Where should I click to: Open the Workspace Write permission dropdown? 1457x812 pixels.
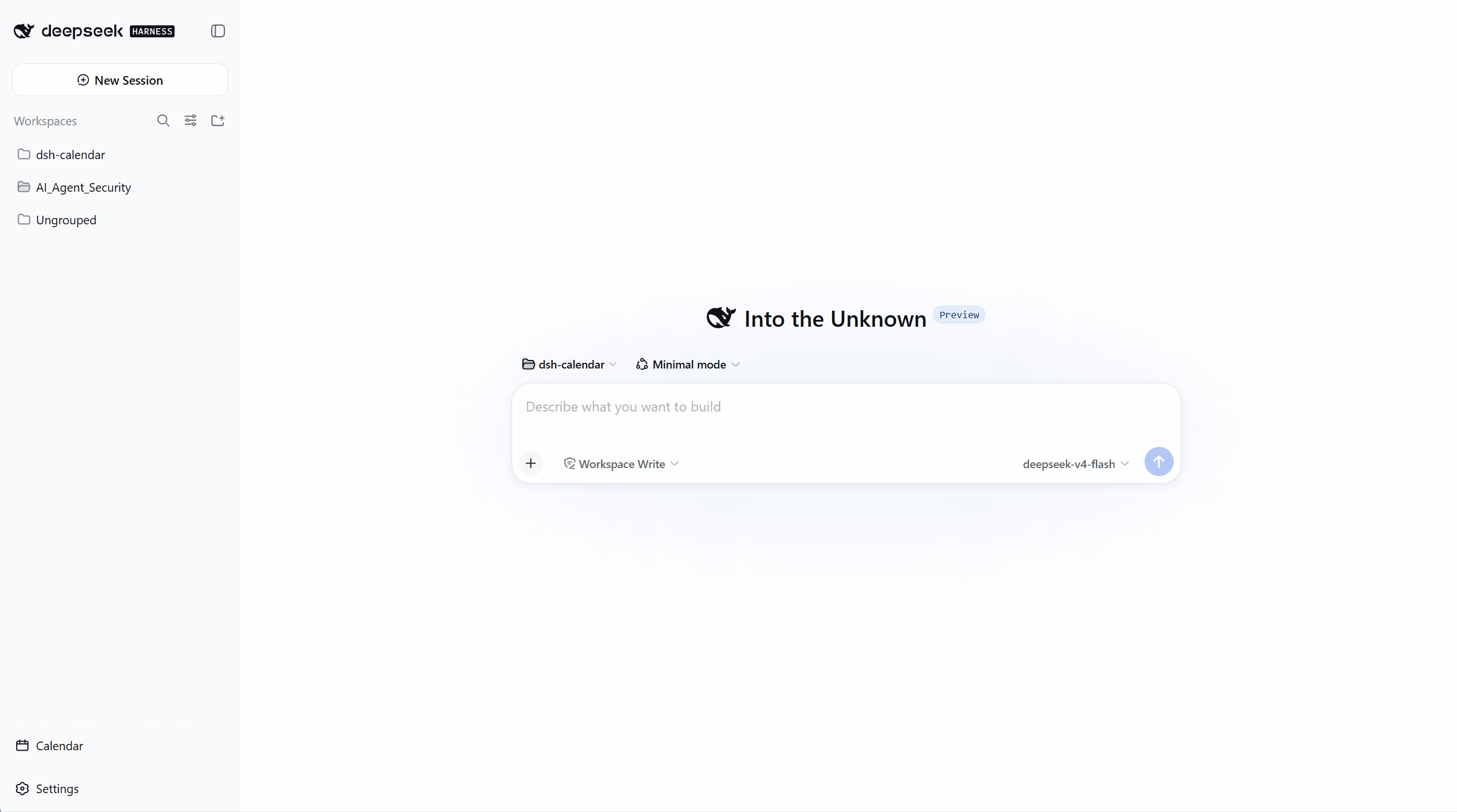[621, 464]
